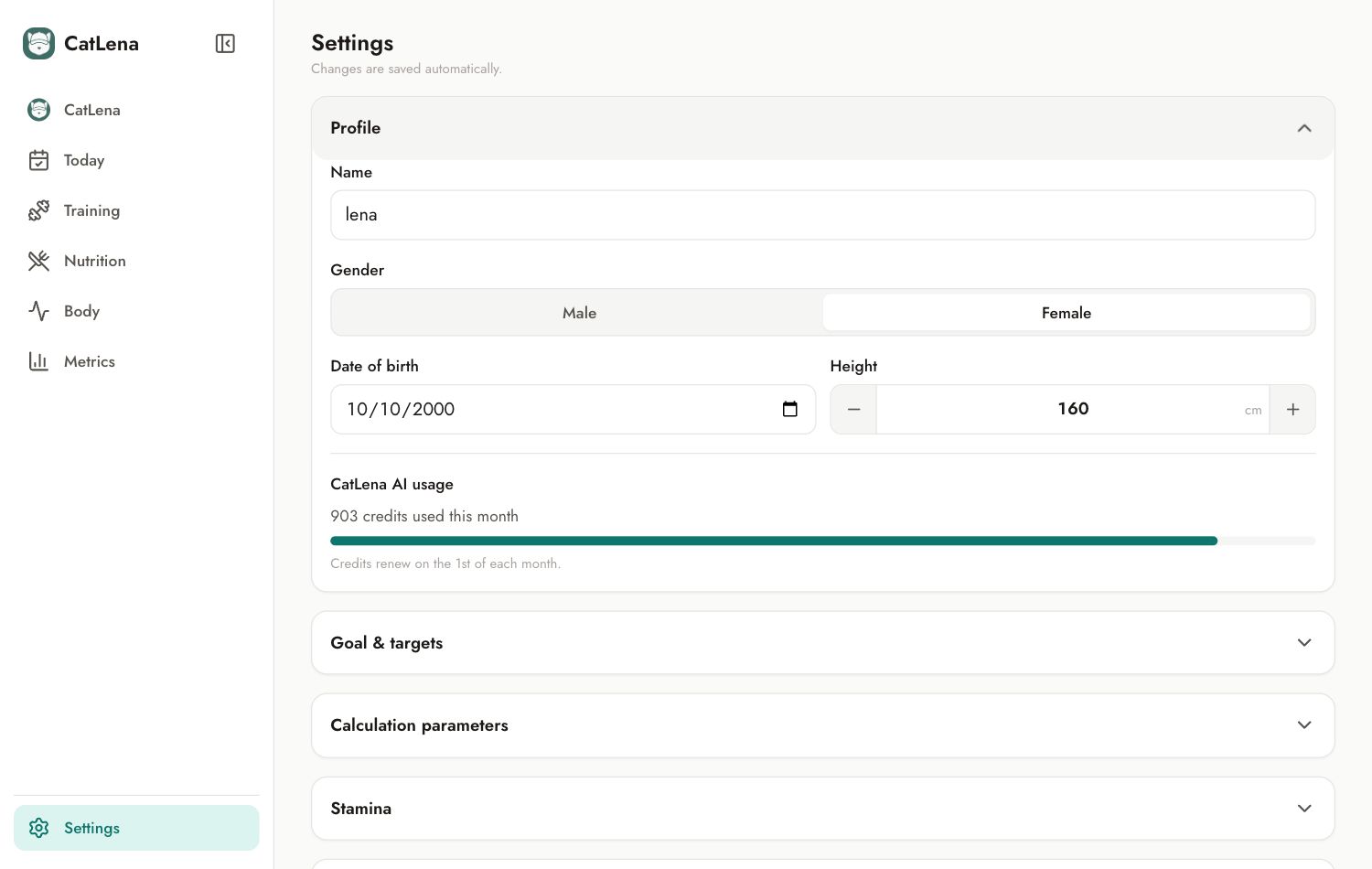Viewport: 1372px width, 869px height.
Task: Expand the Stamina section
Action: (x=822, y=809)
